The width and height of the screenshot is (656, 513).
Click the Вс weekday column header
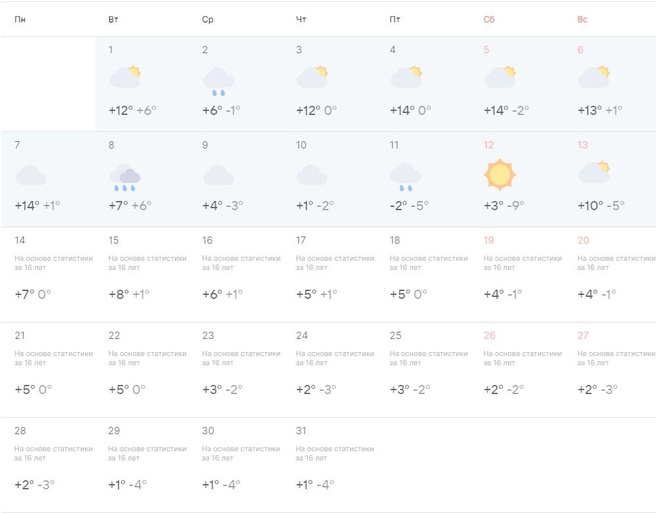point(583,20)
